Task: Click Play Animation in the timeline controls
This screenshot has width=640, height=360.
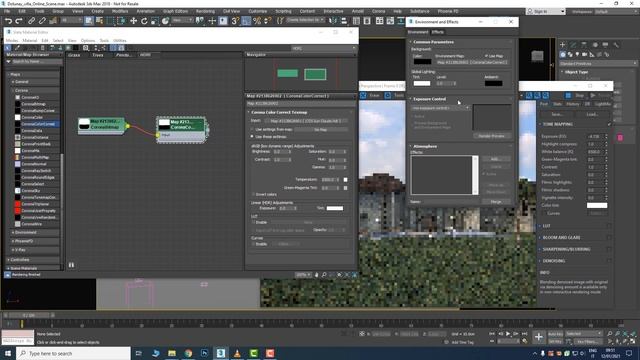Action: [x=508, y=334]
